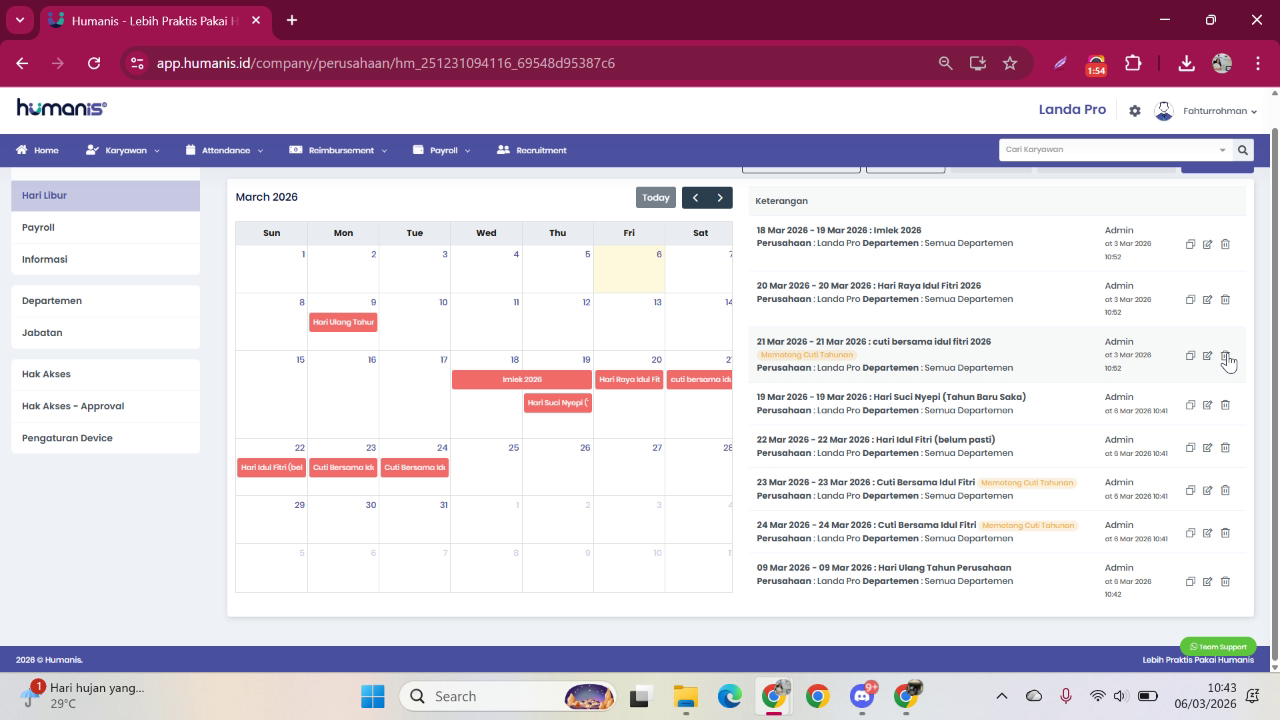Viewport: 1280px width, 720px height.
Task: Edit the Hari Raya Idul Fitri 2026 entry
Action: (1207, 299)
